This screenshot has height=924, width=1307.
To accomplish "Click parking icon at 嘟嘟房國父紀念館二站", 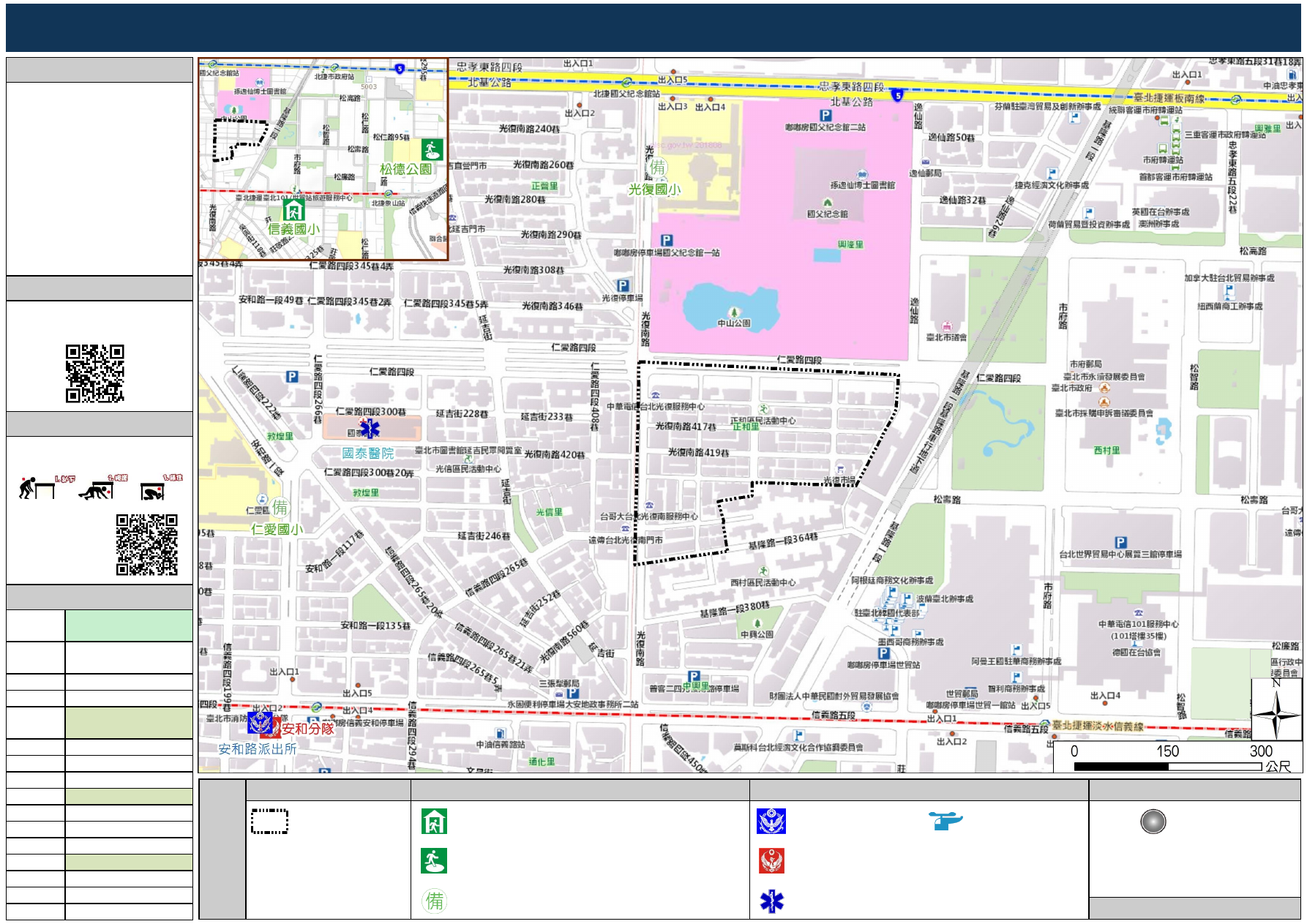I will pyautogui.click(x=825, y=116).
